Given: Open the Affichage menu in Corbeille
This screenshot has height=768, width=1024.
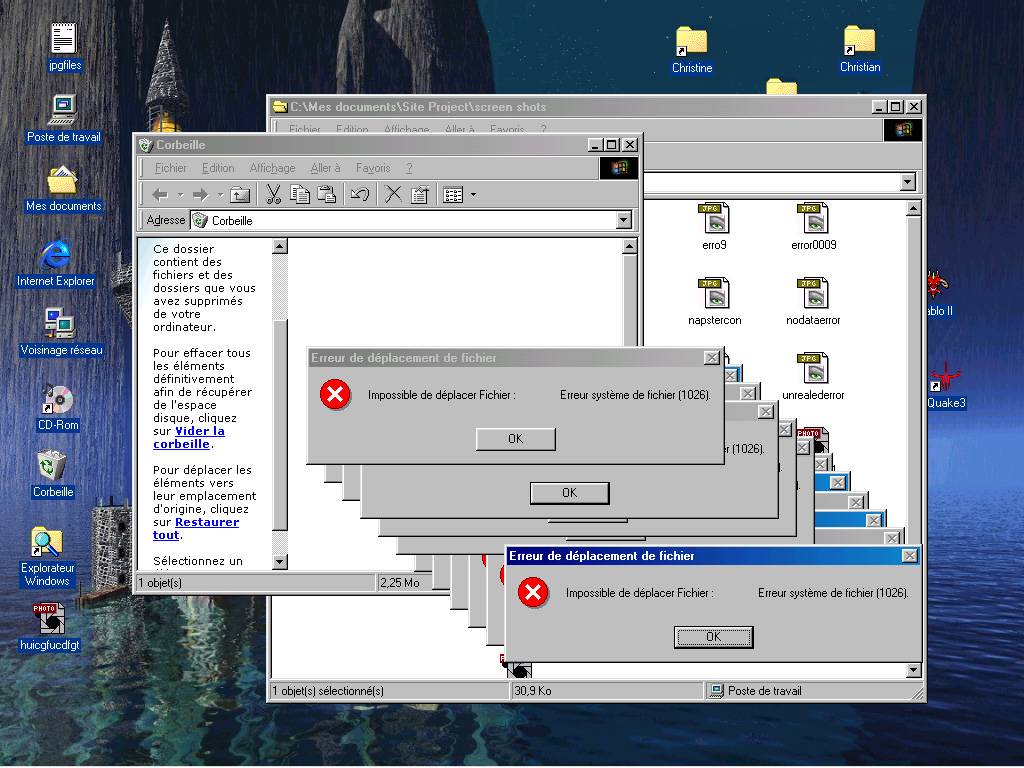Looking at the screenshot, I should [272, 168].
